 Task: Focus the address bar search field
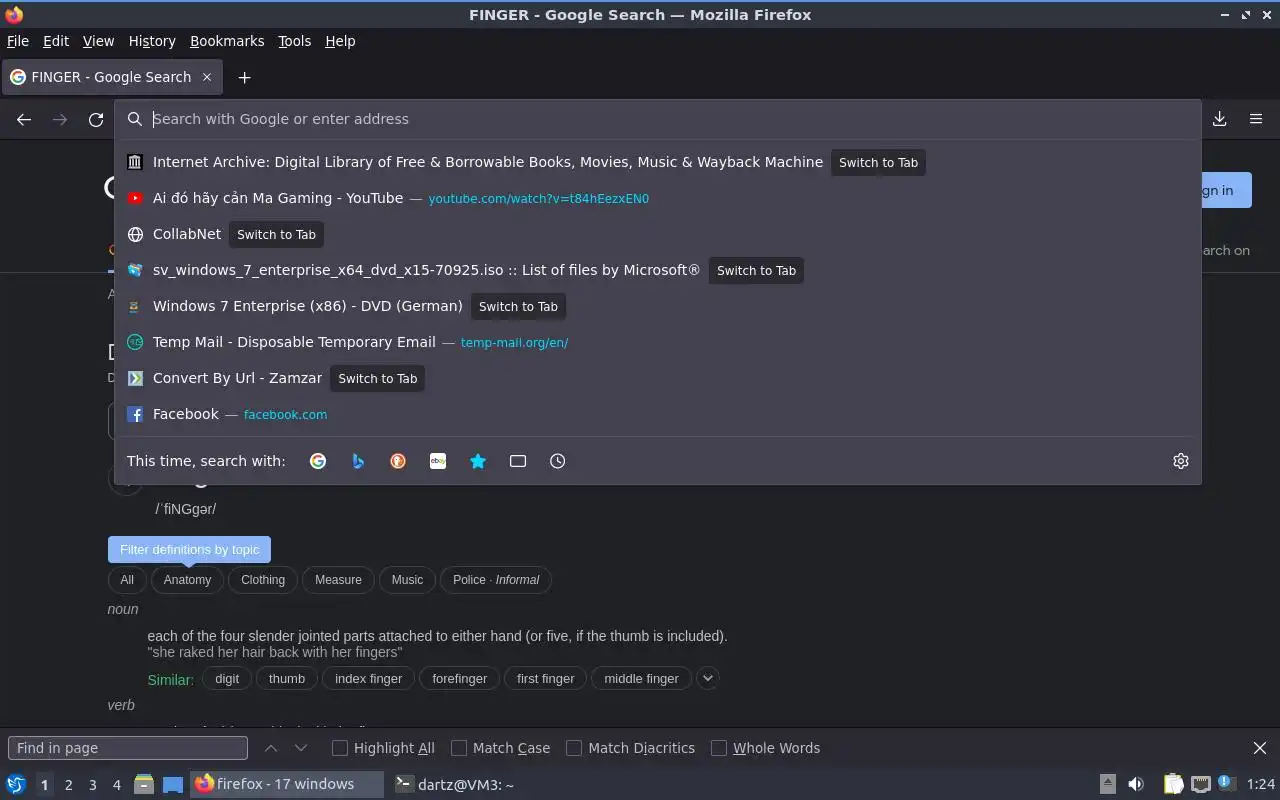pos(658,119)
